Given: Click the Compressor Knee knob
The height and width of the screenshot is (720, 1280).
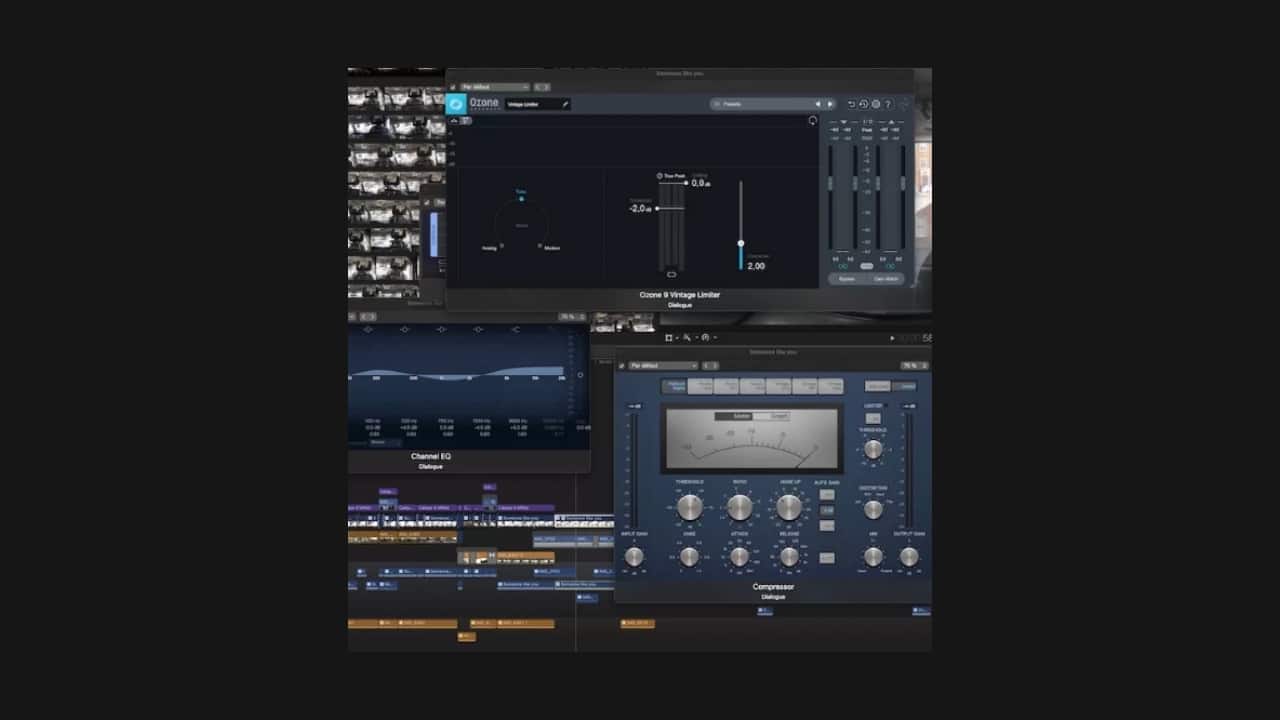Looking at the screenshot, I should point(690,556).
